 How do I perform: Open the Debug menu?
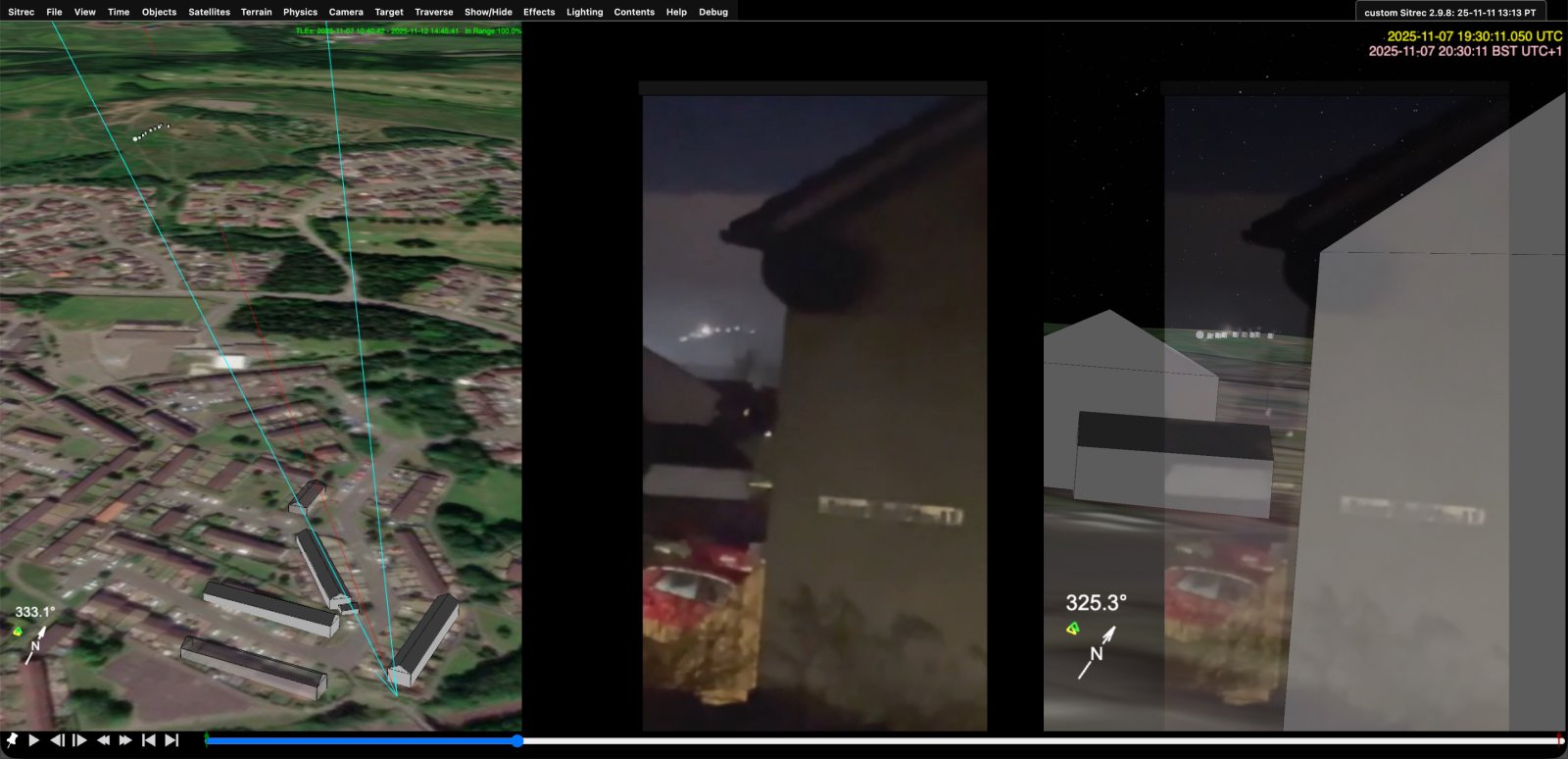(713, 12)
